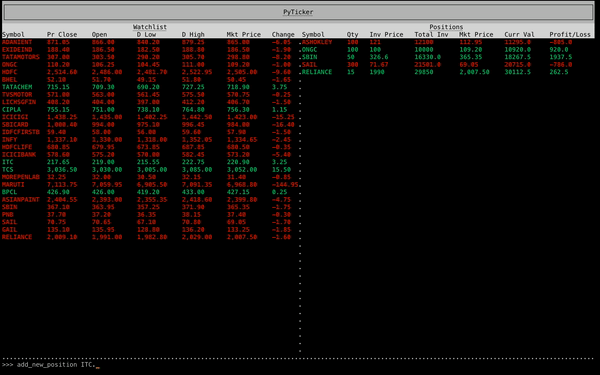Click TCS market price 3,052.00
This screenshot has height=375, width=600.
coord(242,170)
